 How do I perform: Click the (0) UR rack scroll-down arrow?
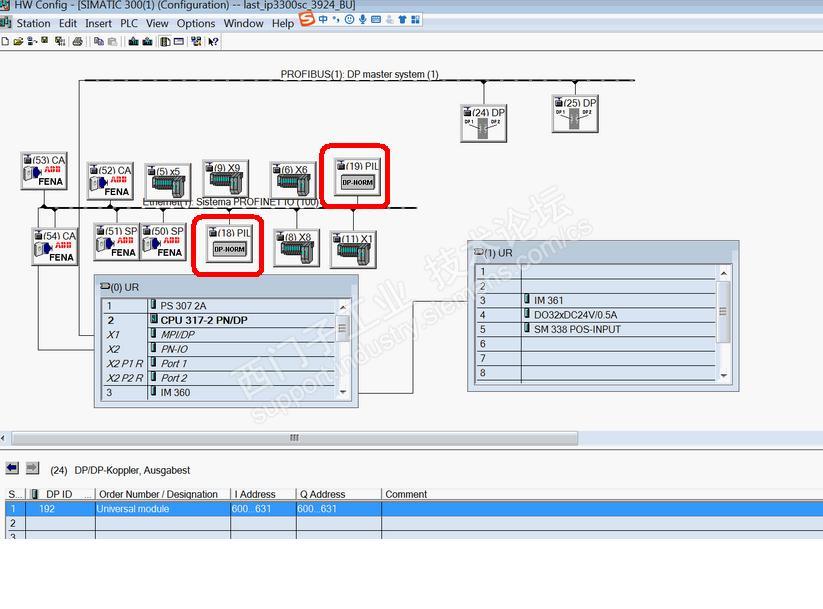(x=343, y=392)
